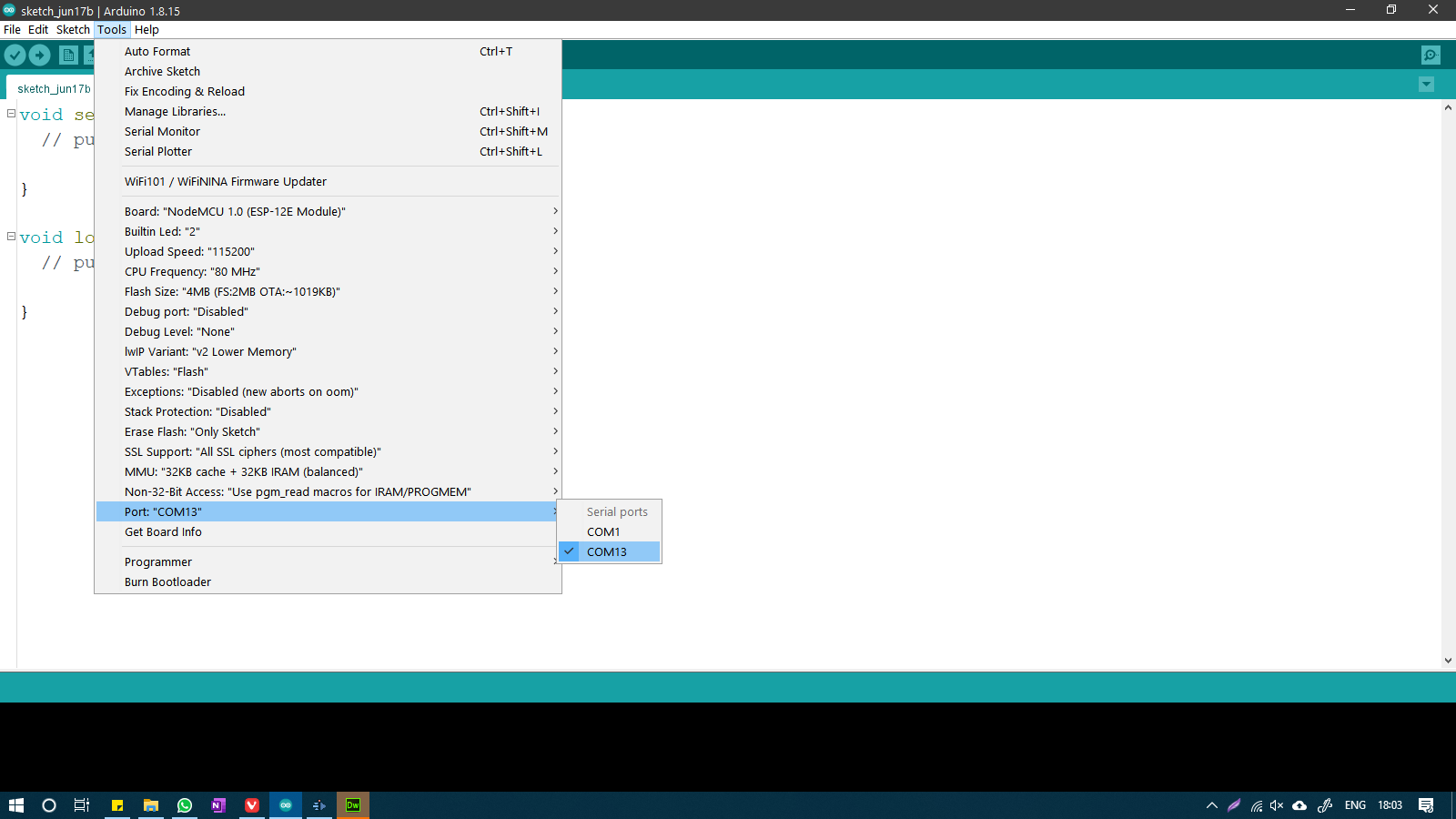
Task: Open File Explorer from the taskbar
Action: click(x=151, y=805)
